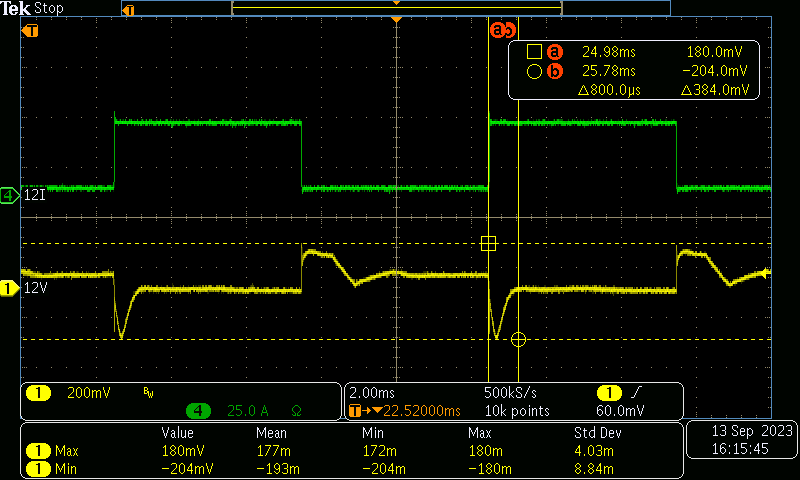Click the 60.0mV trigger level readout
The image size is (800, 480).
coord(622,410)
